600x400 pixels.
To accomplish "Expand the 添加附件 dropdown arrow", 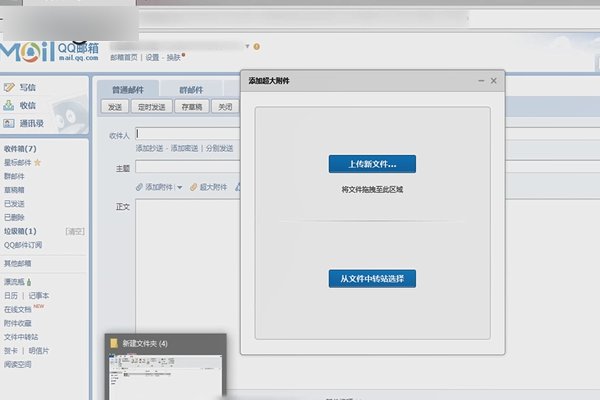I will pos(179,187).
